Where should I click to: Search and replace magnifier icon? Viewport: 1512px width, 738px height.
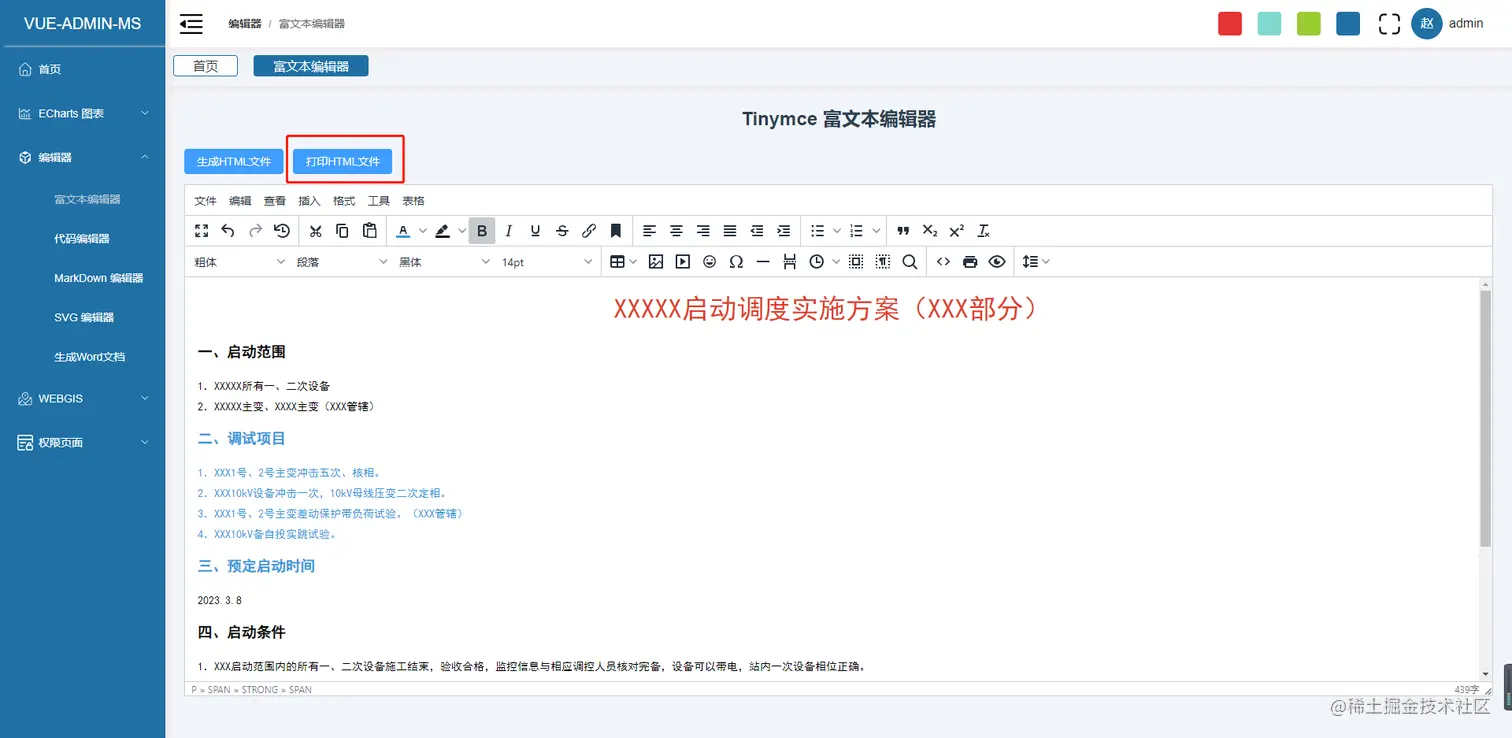click(909, 262)
